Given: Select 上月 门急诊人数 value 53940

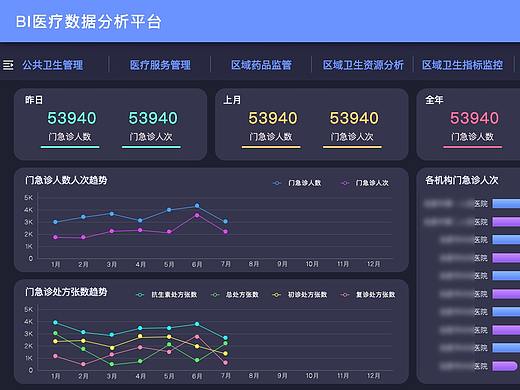Looking at the screenshot, I should pos(273,118).
